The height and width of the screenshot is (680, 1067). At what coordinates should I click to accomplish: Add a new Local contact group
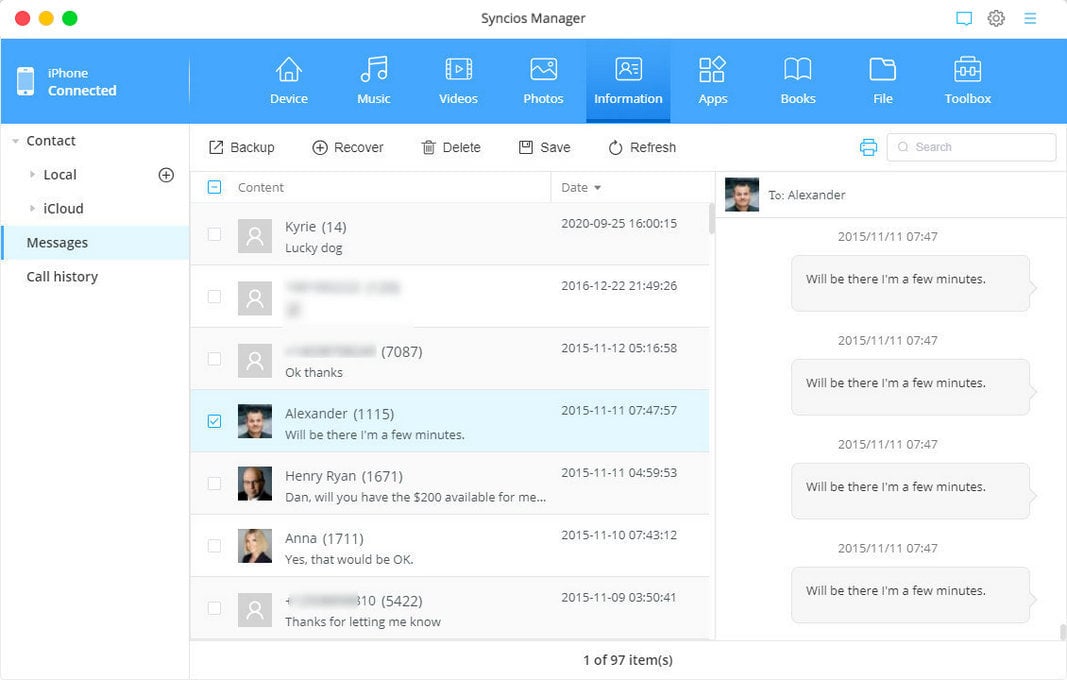pyautogui.click(x=166, y=175)
